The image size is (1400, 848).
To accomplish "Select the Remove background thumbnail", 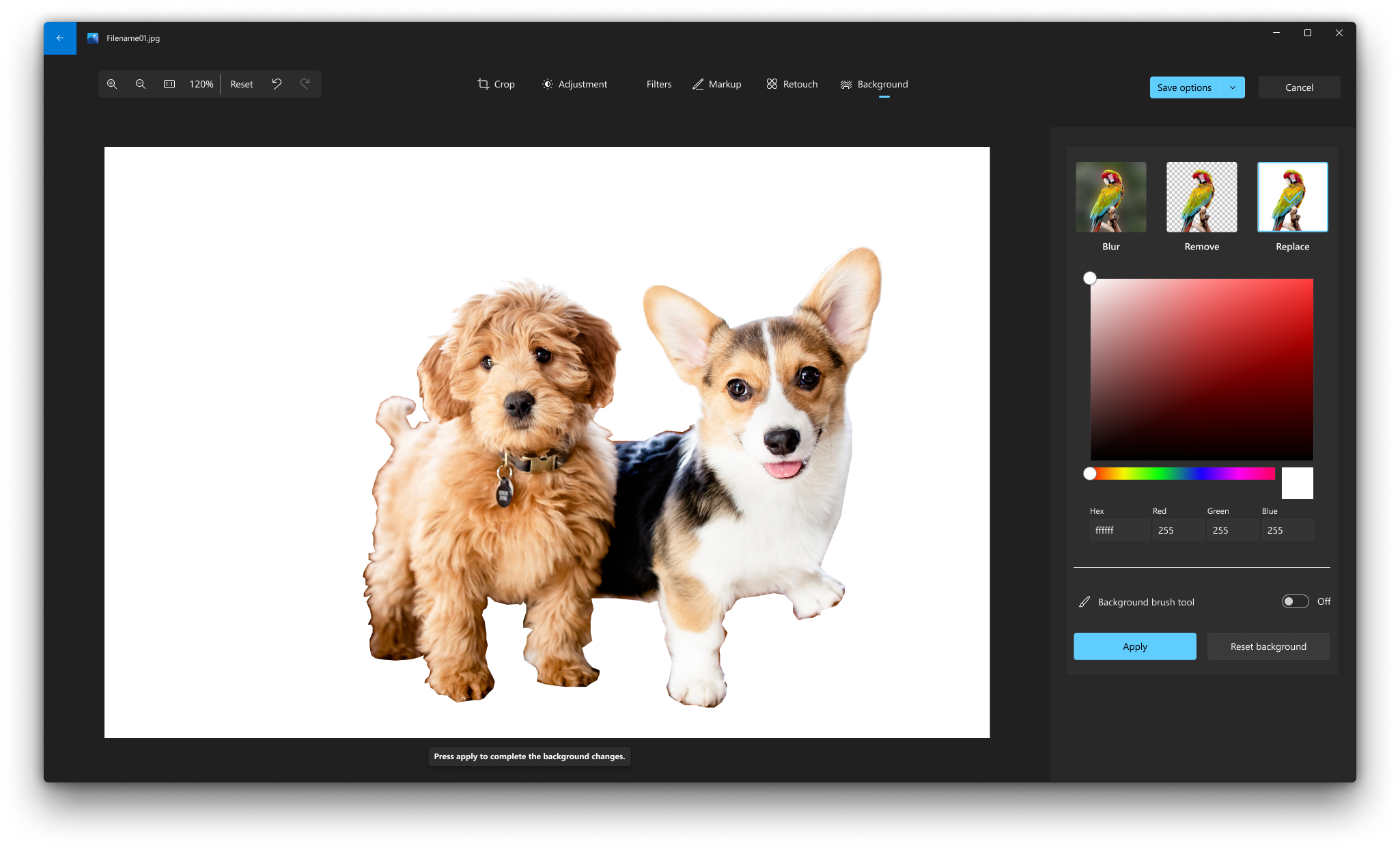I will 1201,197.
